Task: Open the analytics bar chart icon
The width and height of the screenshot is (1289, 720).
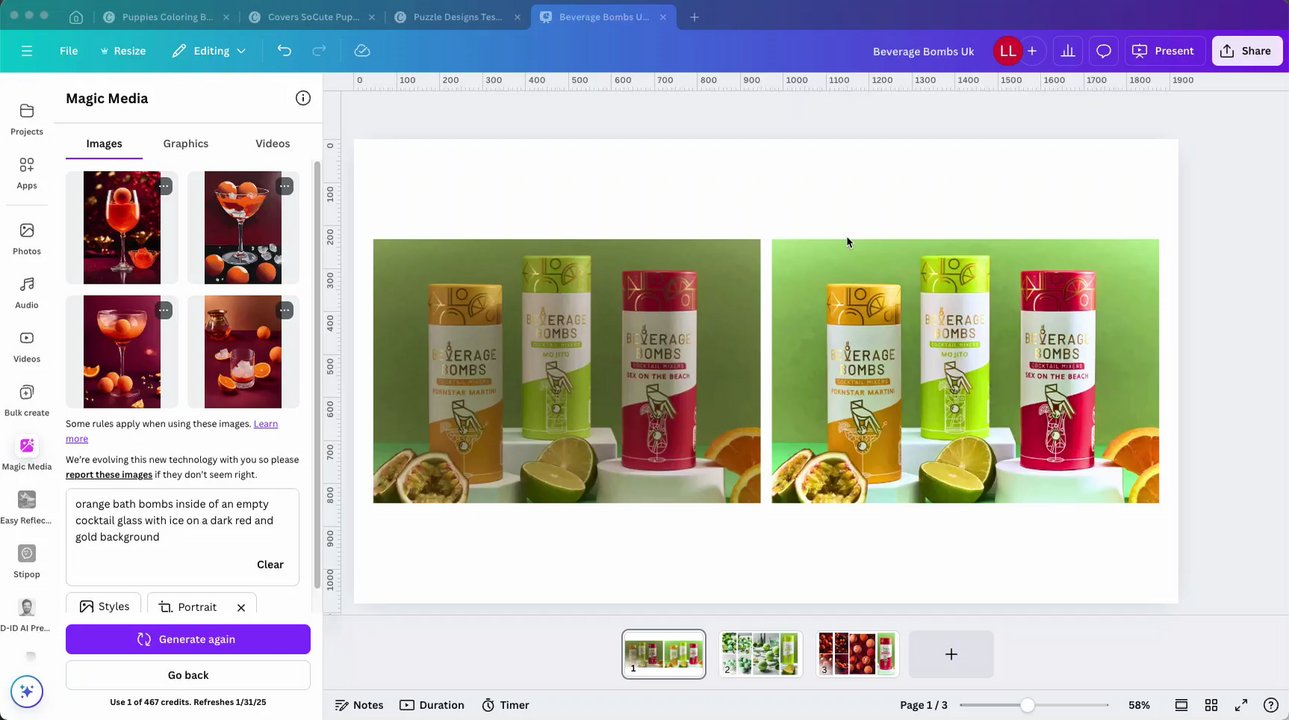Action: pos(1068,51)
